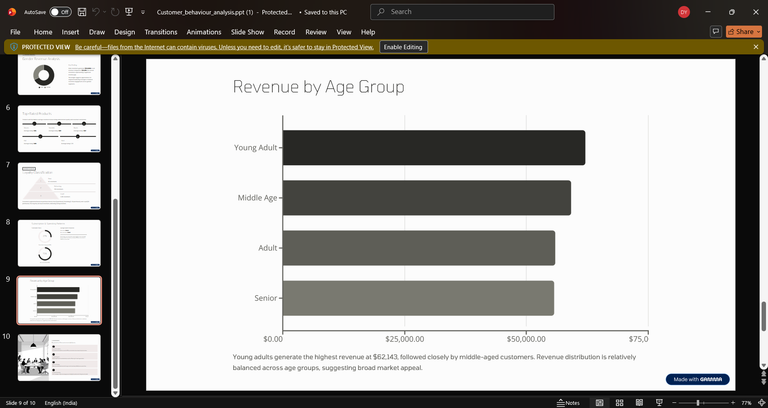Click the Share button
Screen dimensions: 768x408
744,32
